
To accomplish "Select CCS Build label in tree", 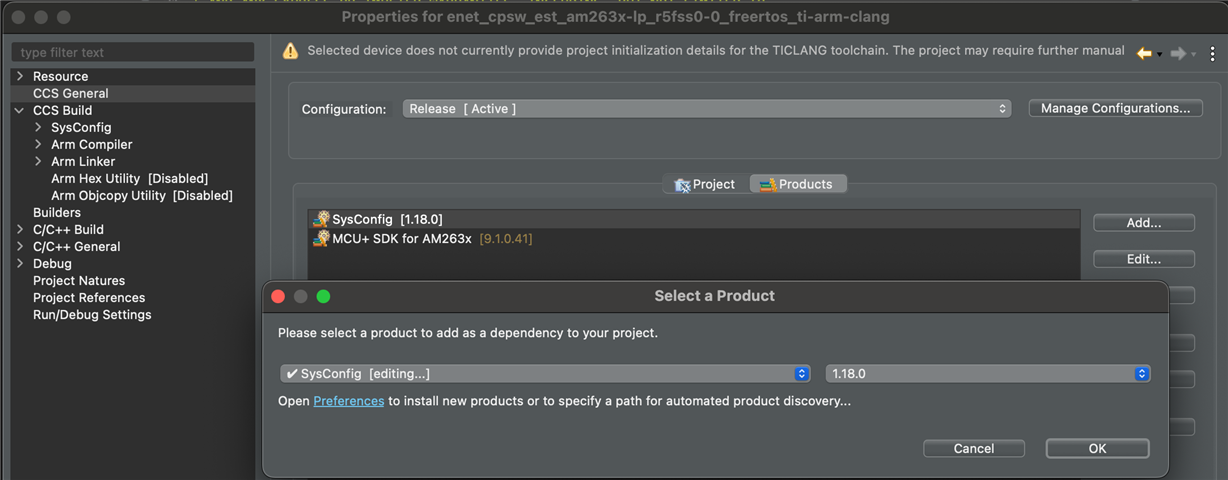I will (62, 110).
